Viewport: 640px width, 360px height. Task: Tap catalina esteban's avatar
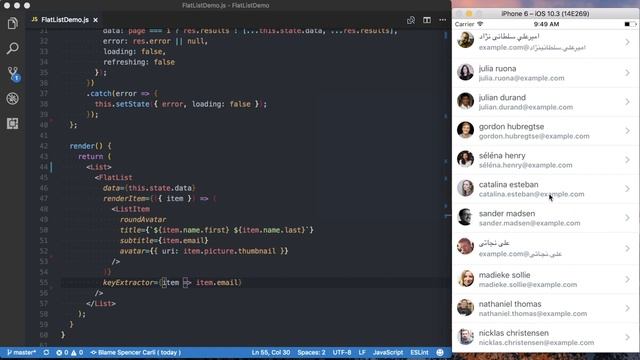[465, 189]
